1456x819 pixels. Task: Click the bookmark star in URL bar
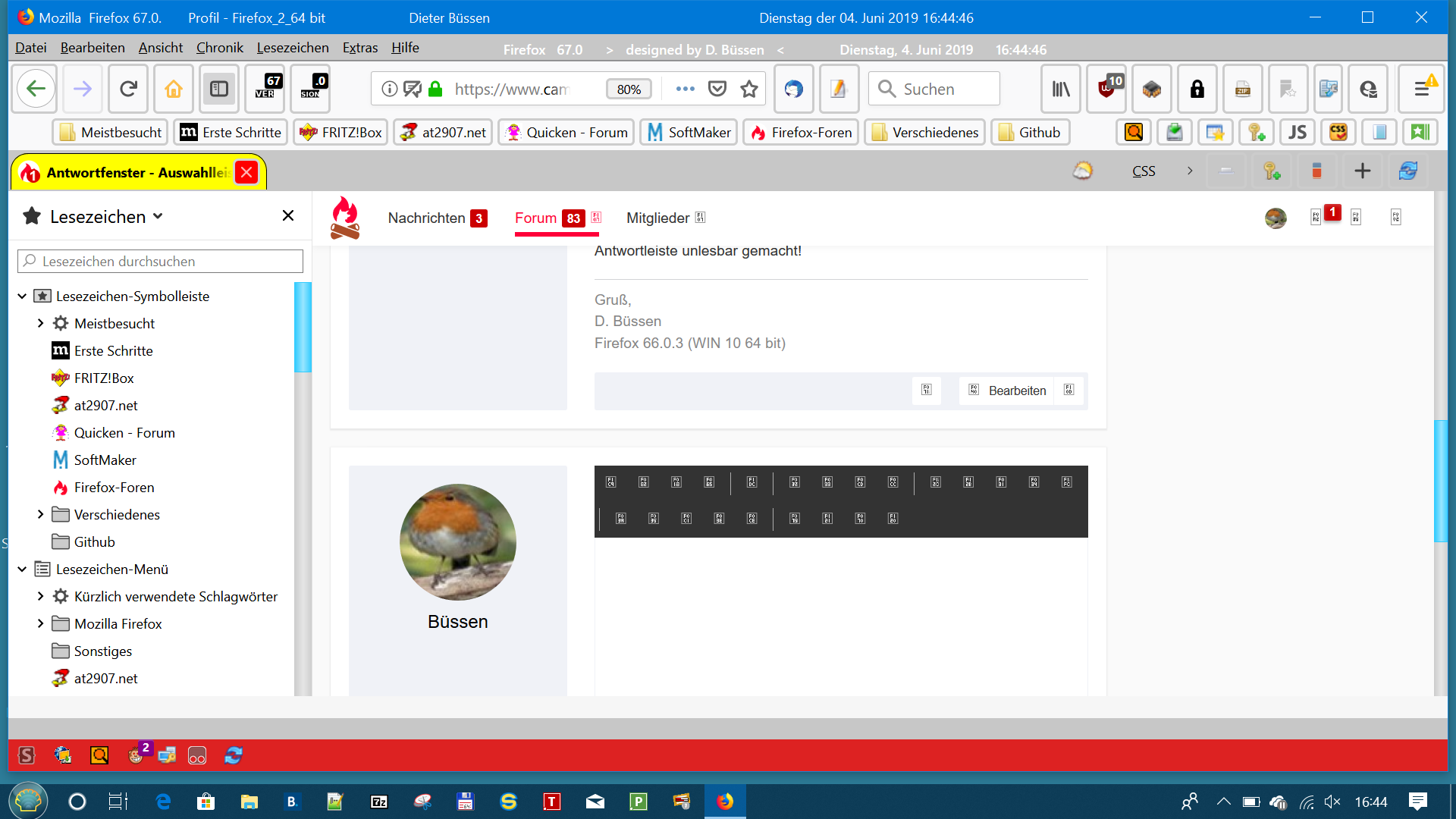click(749, 89)
